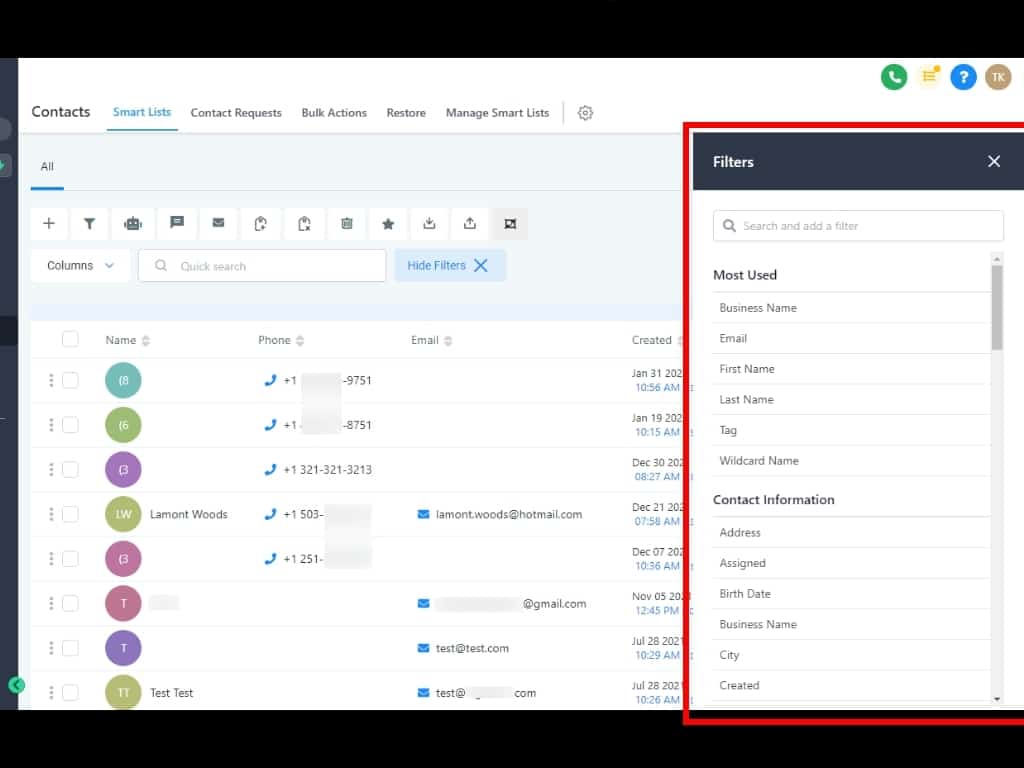Click the green phone dialer icon

point(893,77)
